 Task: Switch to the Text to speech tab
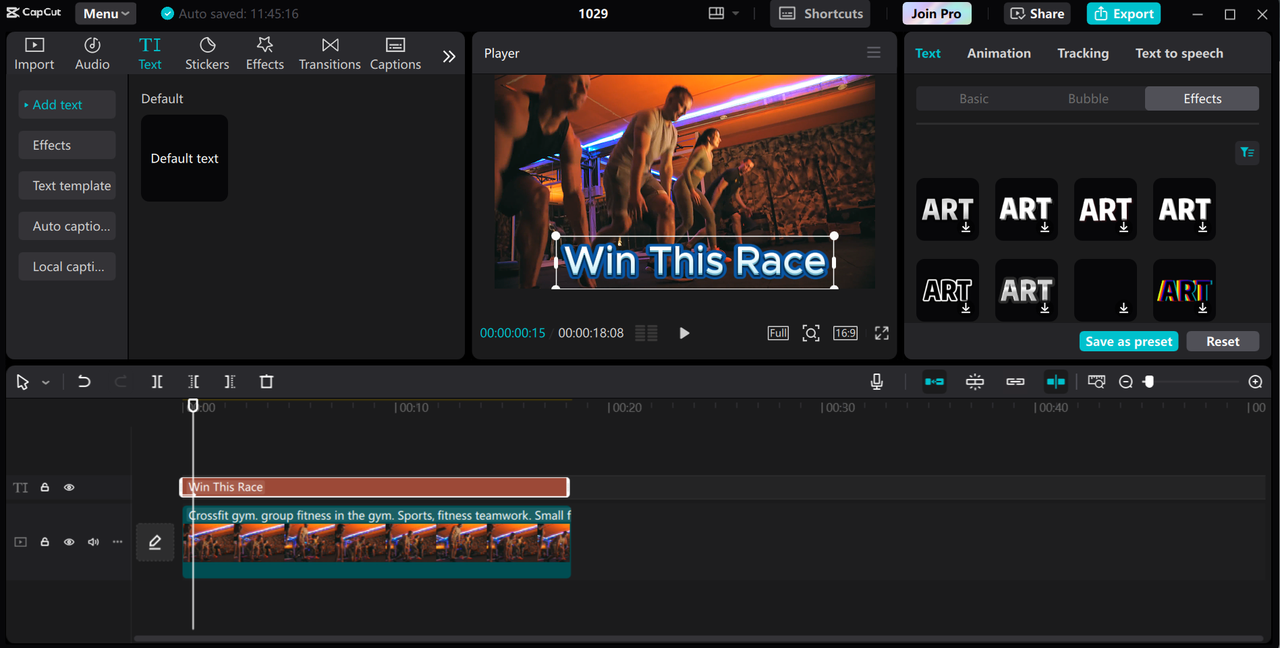pyautogui.click(x=1179, y=53)
